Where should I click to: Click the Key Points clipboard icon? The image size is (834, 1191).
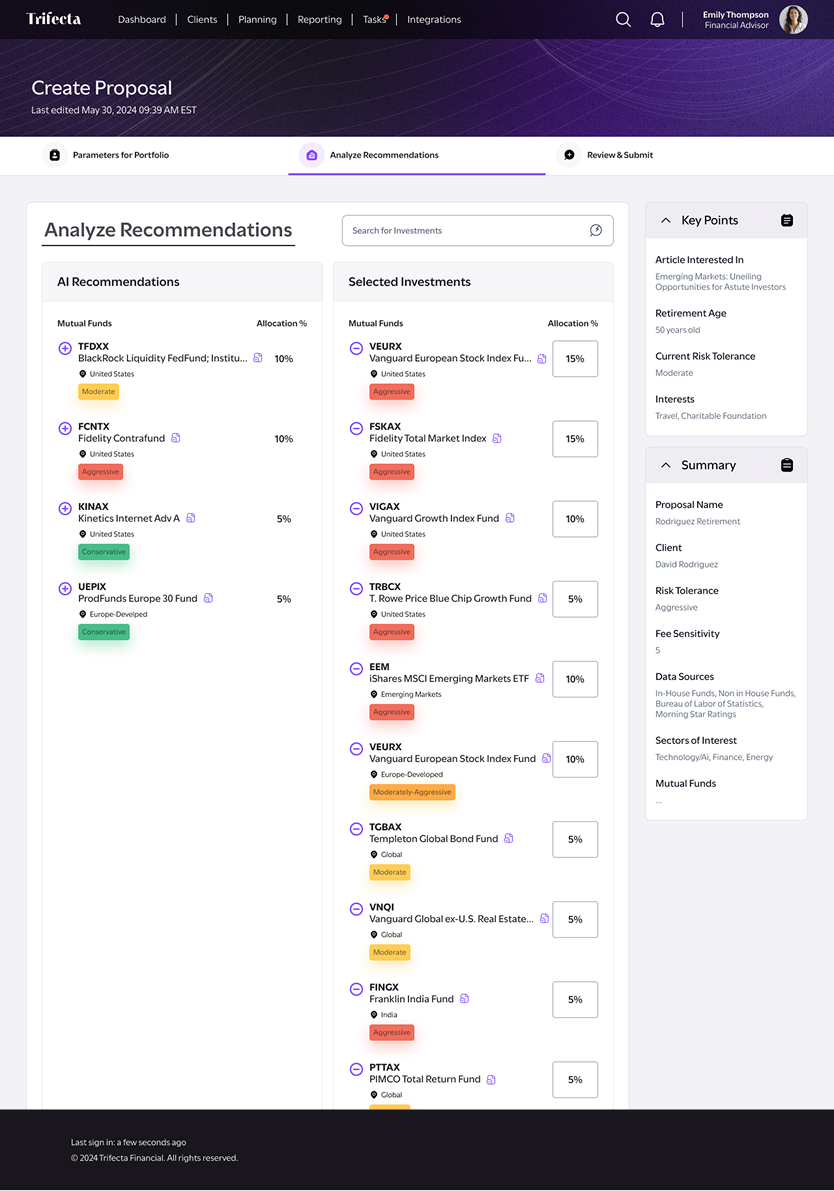point(787,220)
